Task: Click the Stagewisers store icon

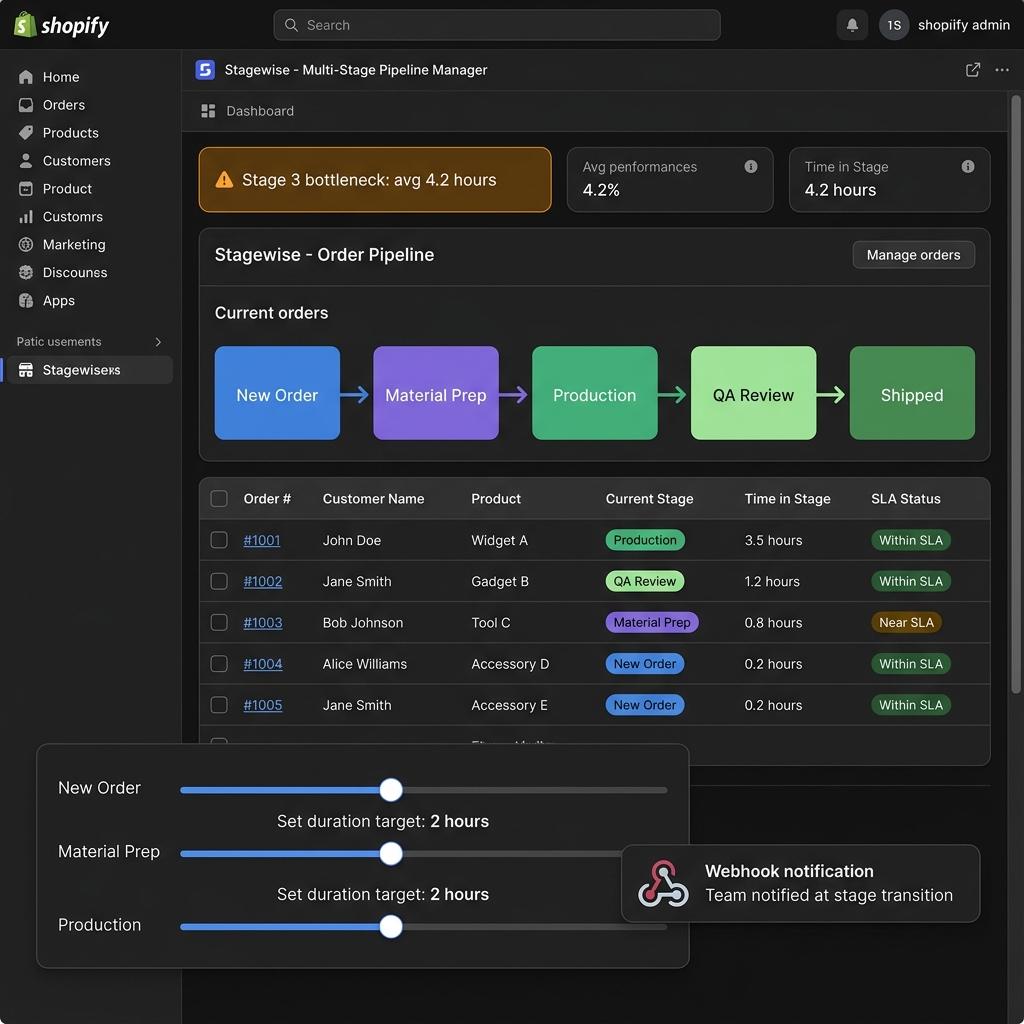Action: tap(26, 370)
